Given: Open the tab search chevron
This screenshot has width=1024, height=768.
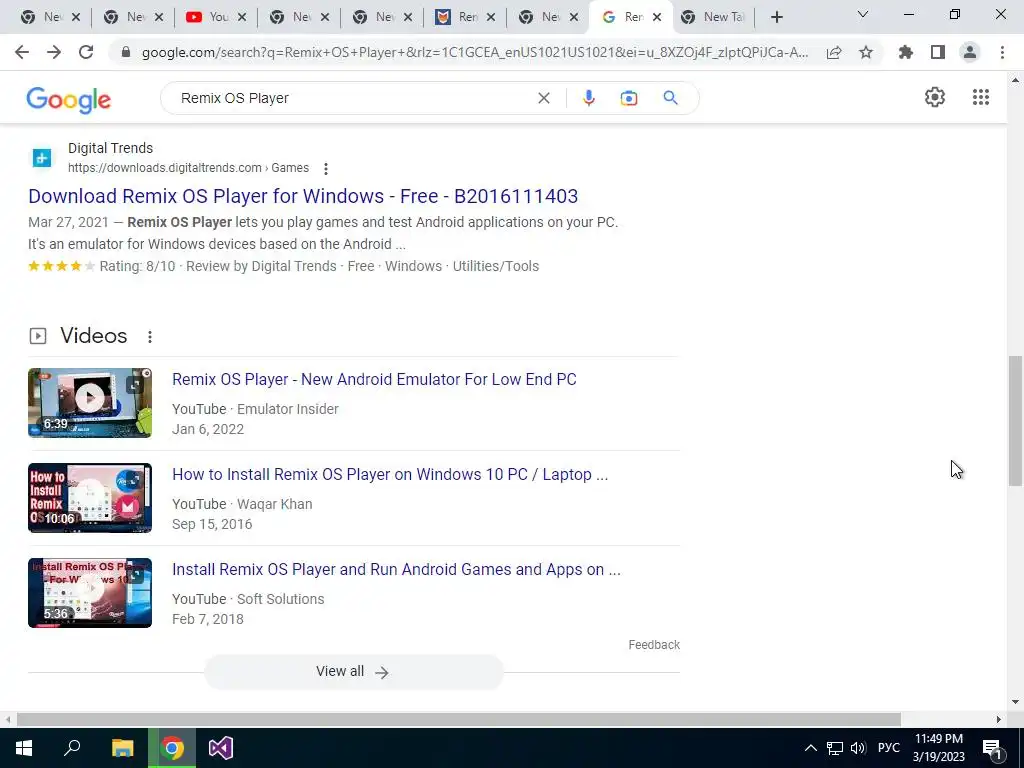Looking at the screenshot, I should pyautogui.click(x=863, y=14).
